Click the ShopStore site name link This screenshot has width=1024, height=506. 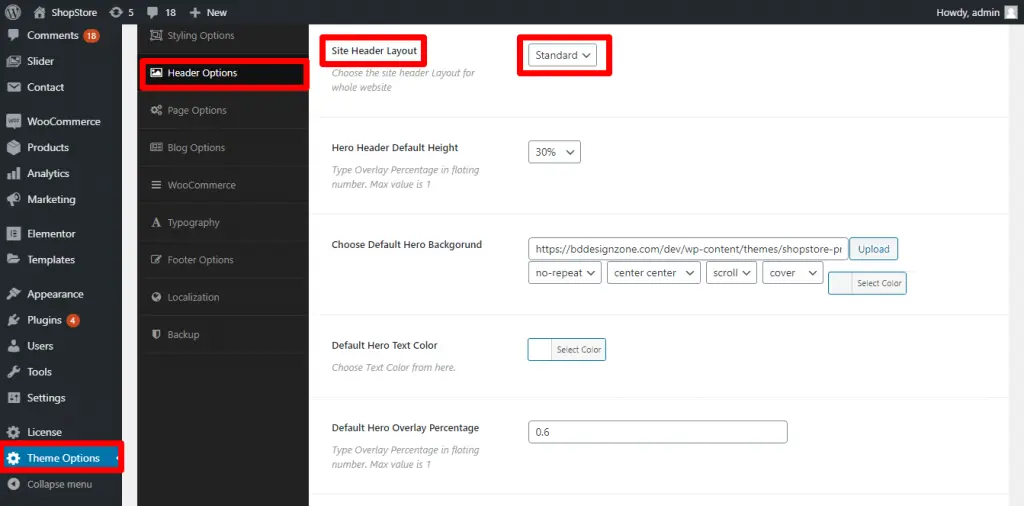click(74, 12)
